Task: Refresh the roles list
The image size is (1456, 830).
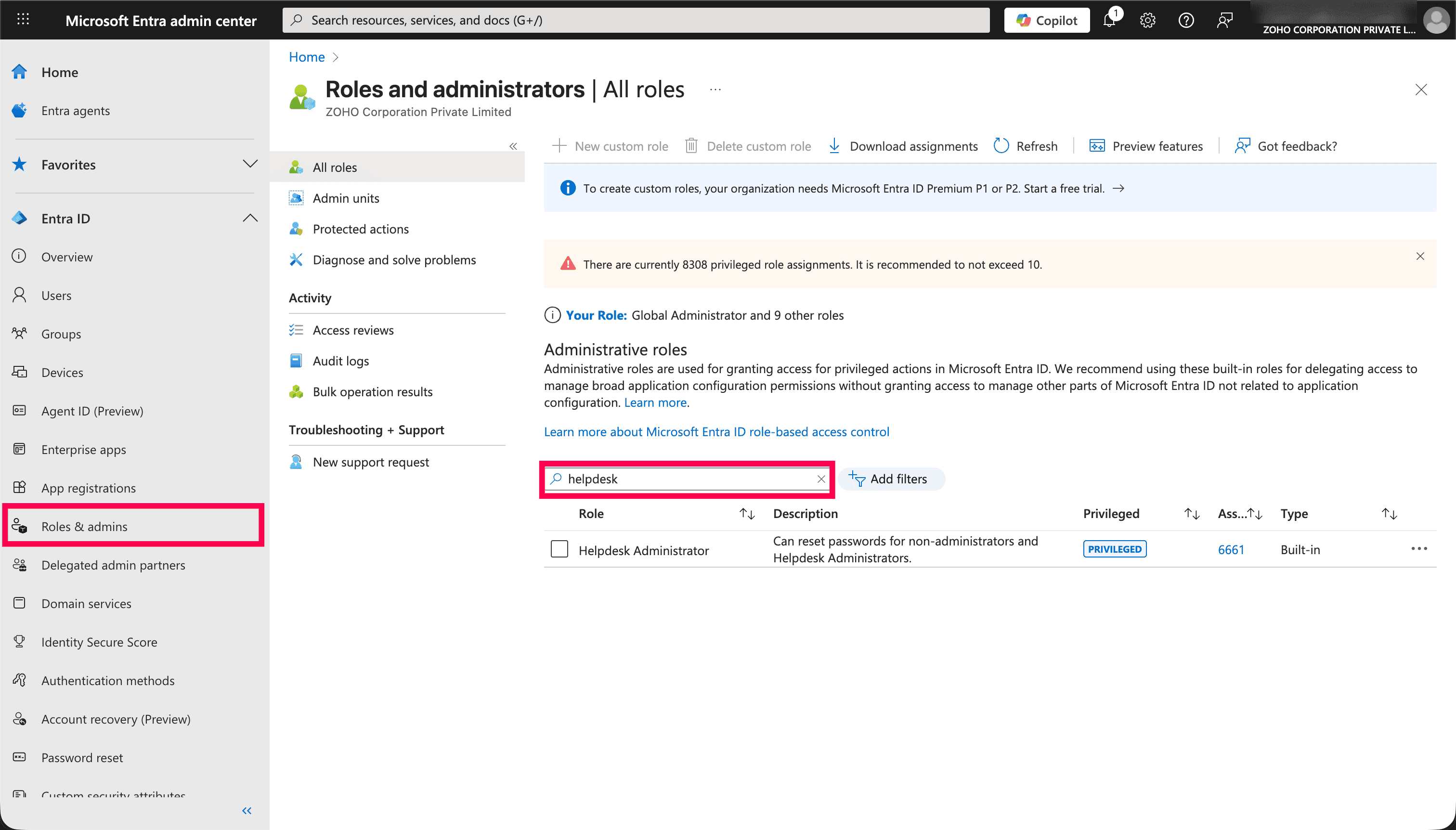Action: pyautogui.click(x=1026, y=146)
